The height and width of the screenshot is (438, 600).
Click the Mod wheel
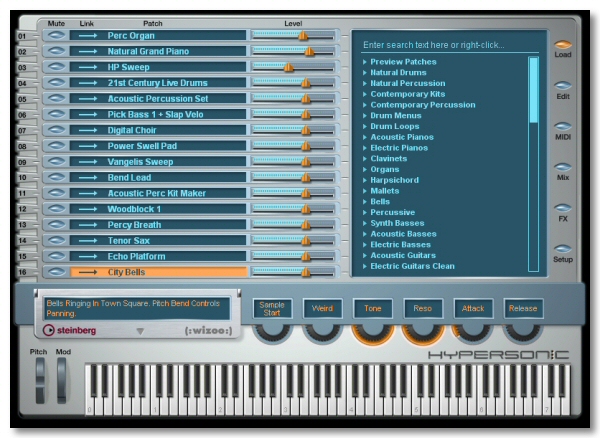coord(62,381)
